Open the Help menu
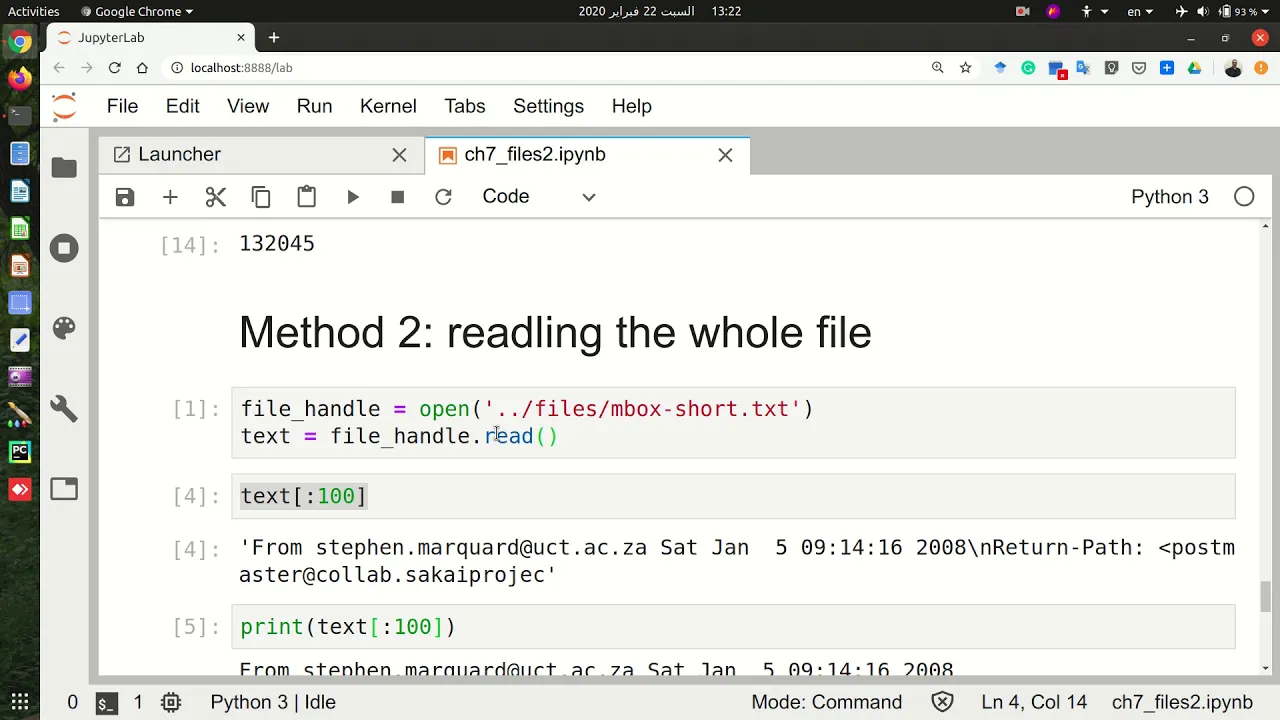 click(x=632, y=106)
